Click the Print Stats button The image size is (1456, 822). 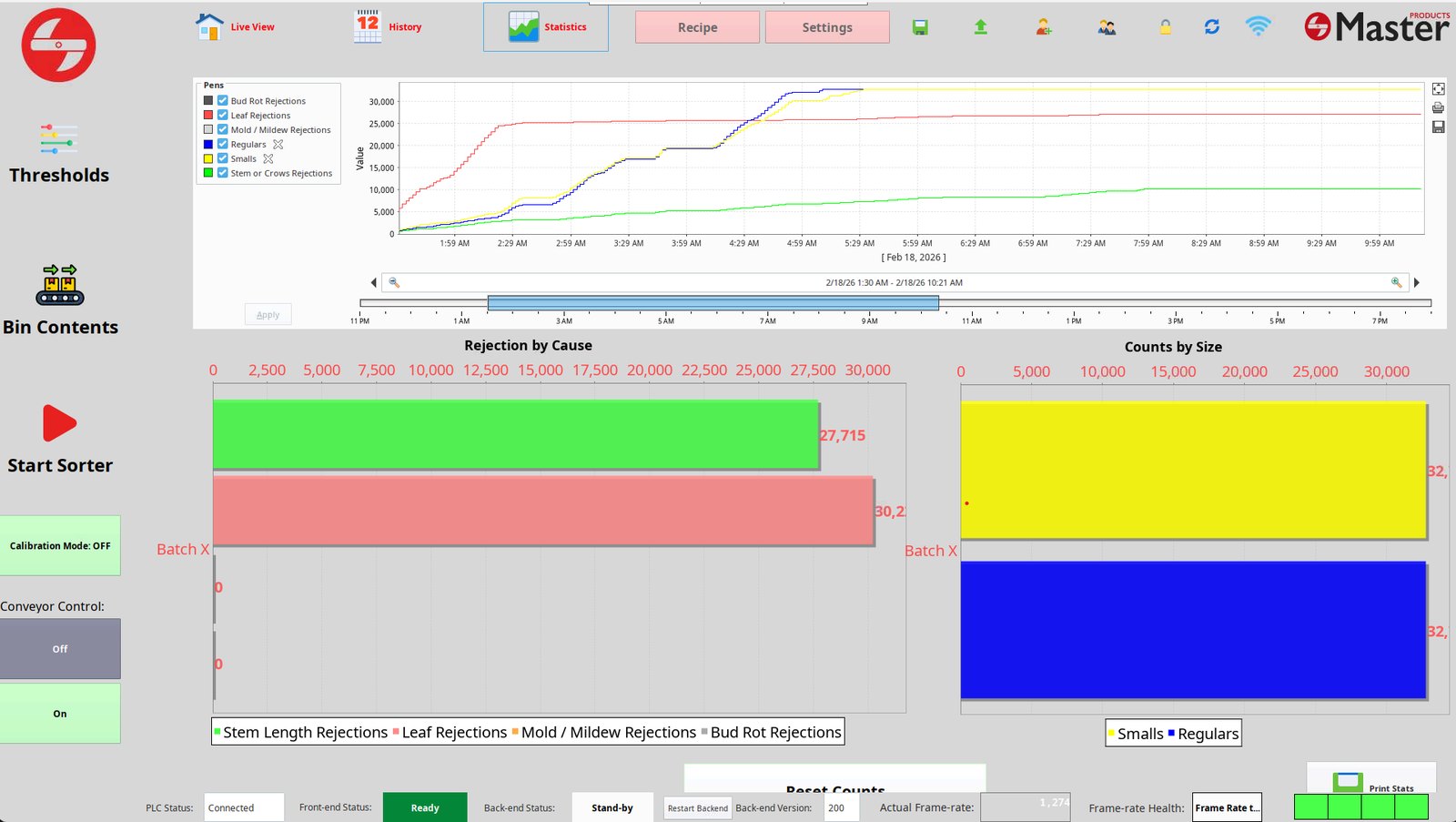pos(1371,779)
